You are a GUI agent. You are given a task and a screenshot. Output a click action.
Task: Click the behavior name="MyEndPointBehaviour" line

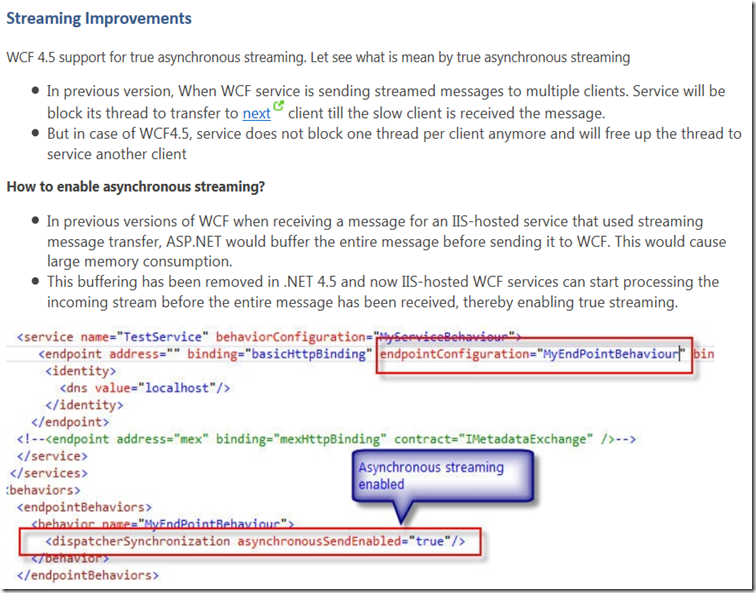point(162,524)
